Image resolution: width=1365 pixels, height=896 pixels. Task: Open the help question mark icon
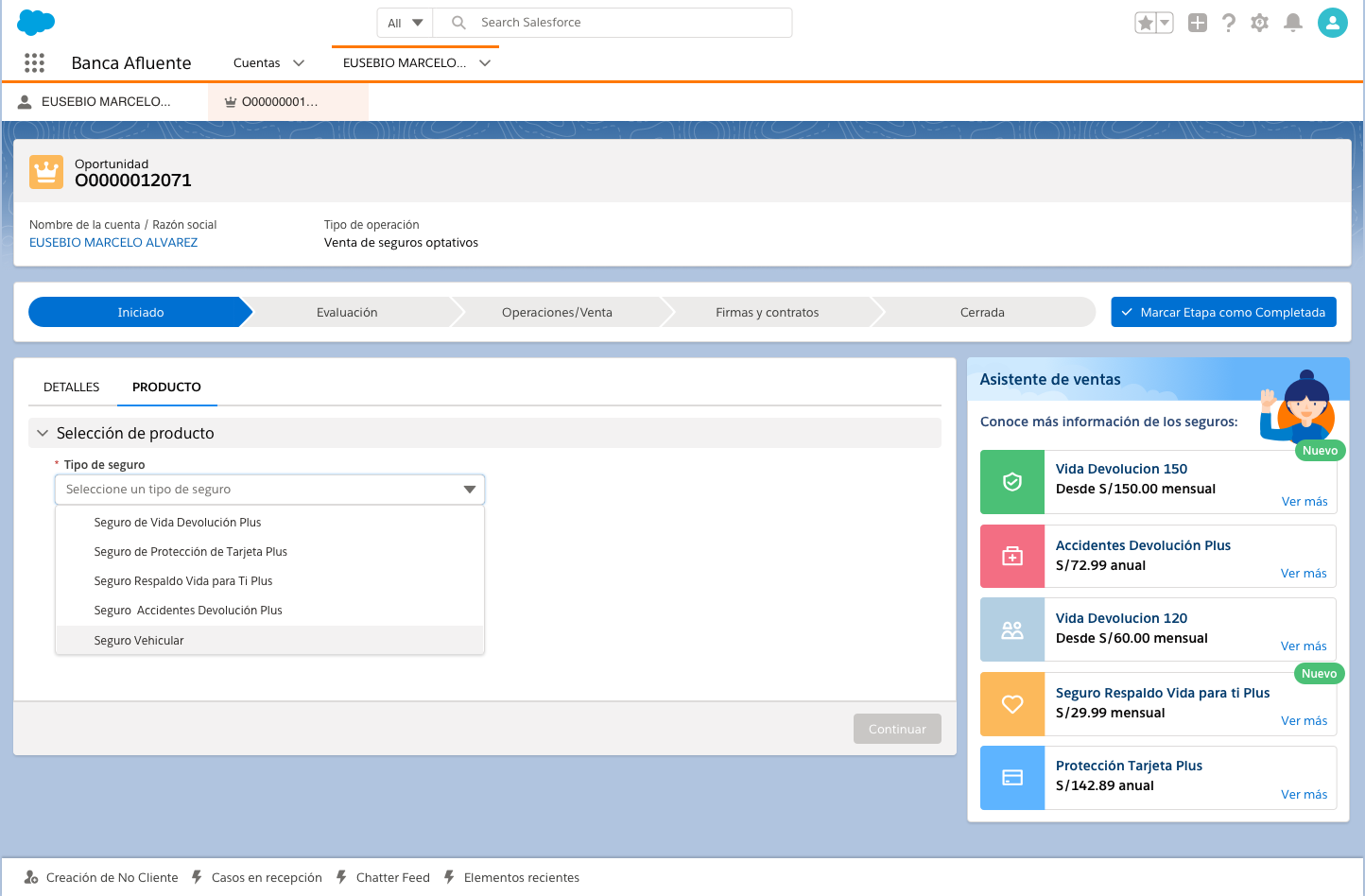tap(1229, 23)
